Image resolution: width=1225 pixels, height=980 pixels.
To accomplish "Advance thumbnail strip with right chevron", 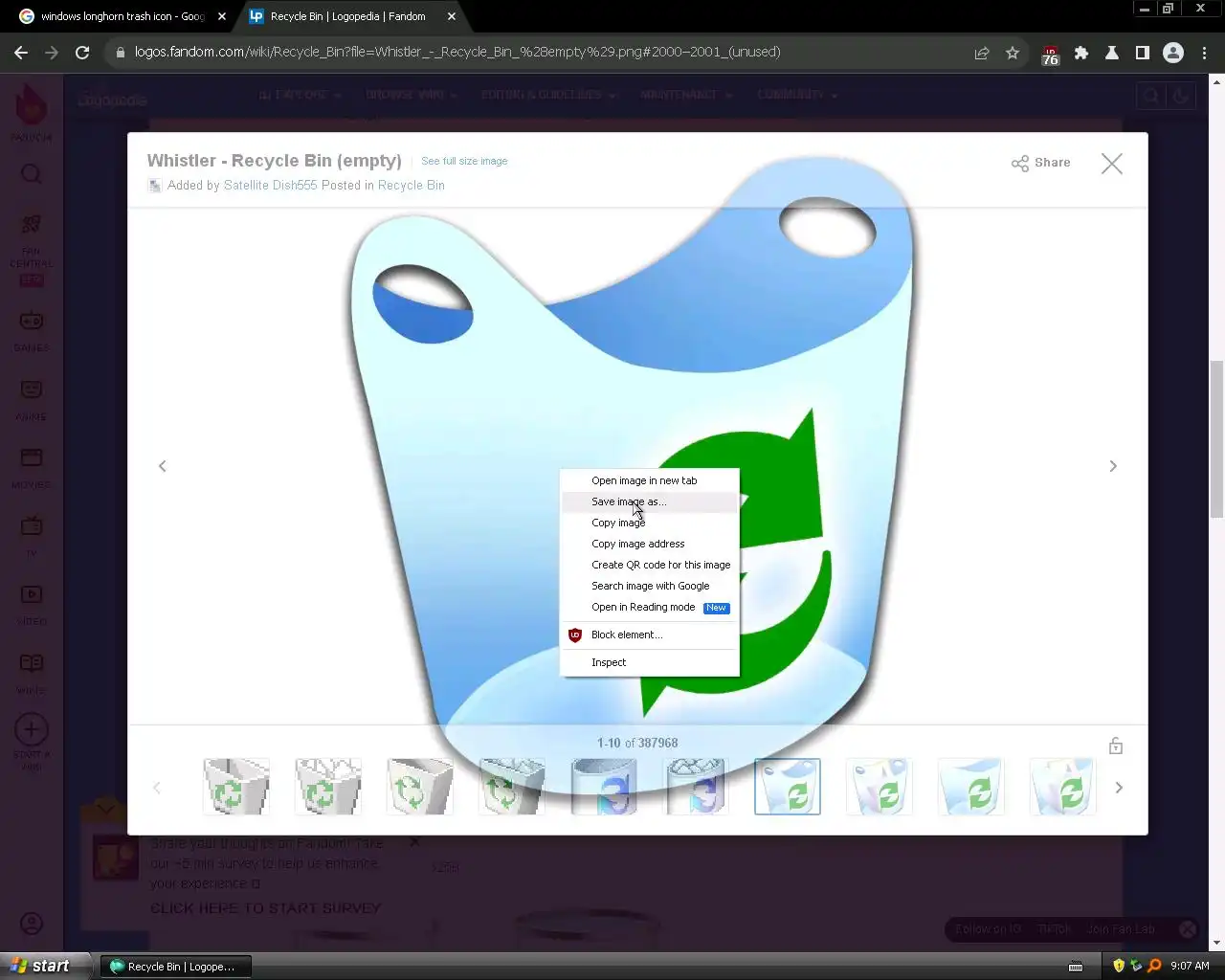I will click(1119, 788).
